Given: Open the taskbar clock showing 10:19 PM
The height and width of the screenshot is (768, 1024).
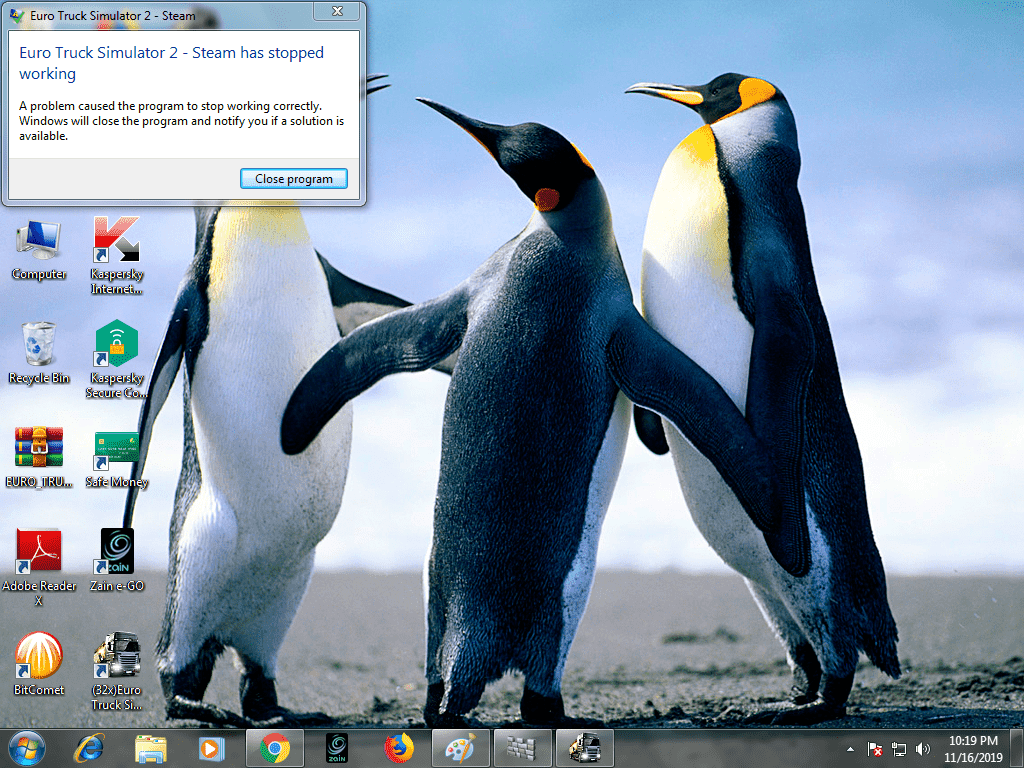Looking at the screenshot, I should 973,749.
